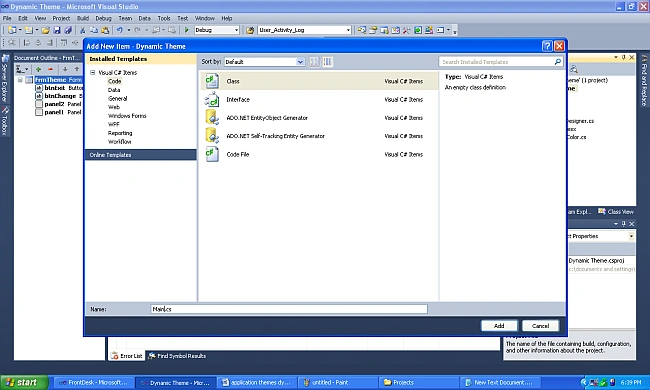Click the Redo arrow icon
This screenshot has width=650, height=390.
(x=137, y=30)
